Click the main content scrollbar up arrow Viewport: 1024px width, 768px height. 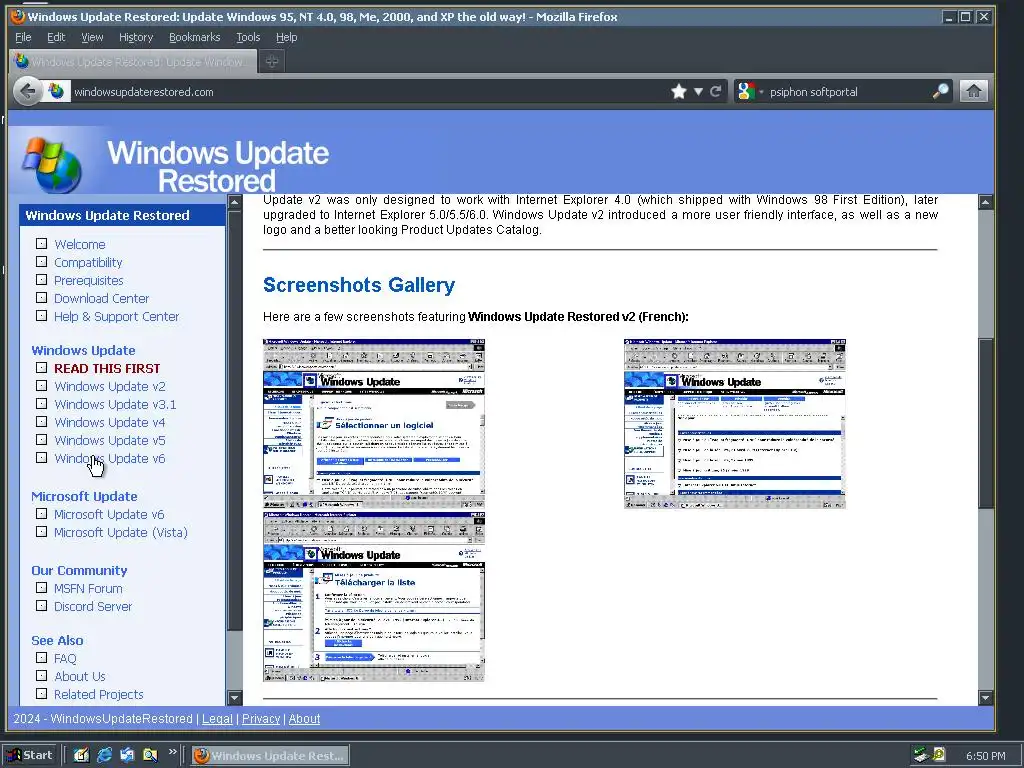[x=986, y=202]
